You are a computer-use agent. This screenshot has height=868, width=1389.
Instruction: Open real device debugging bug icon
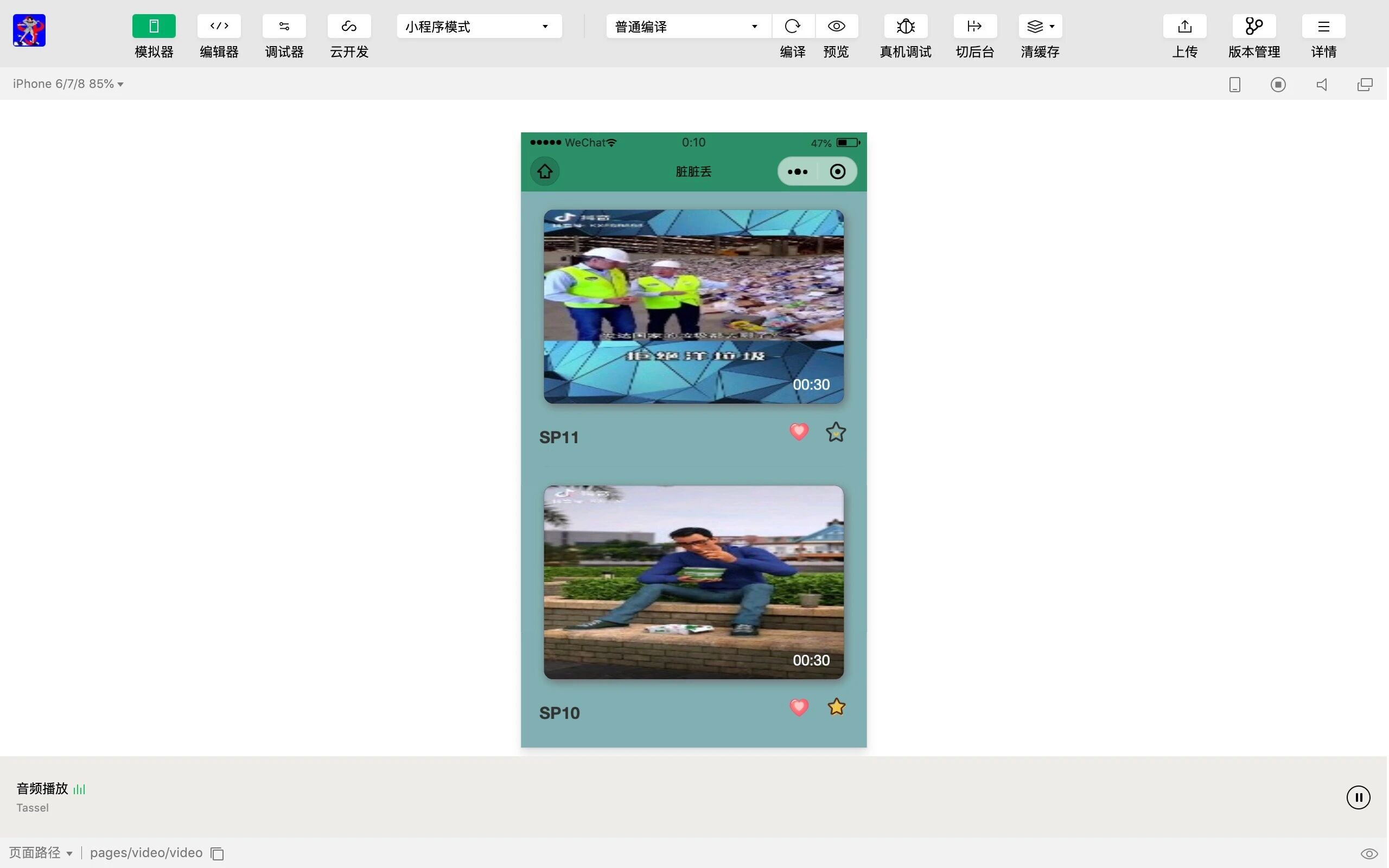pos(905,27)
